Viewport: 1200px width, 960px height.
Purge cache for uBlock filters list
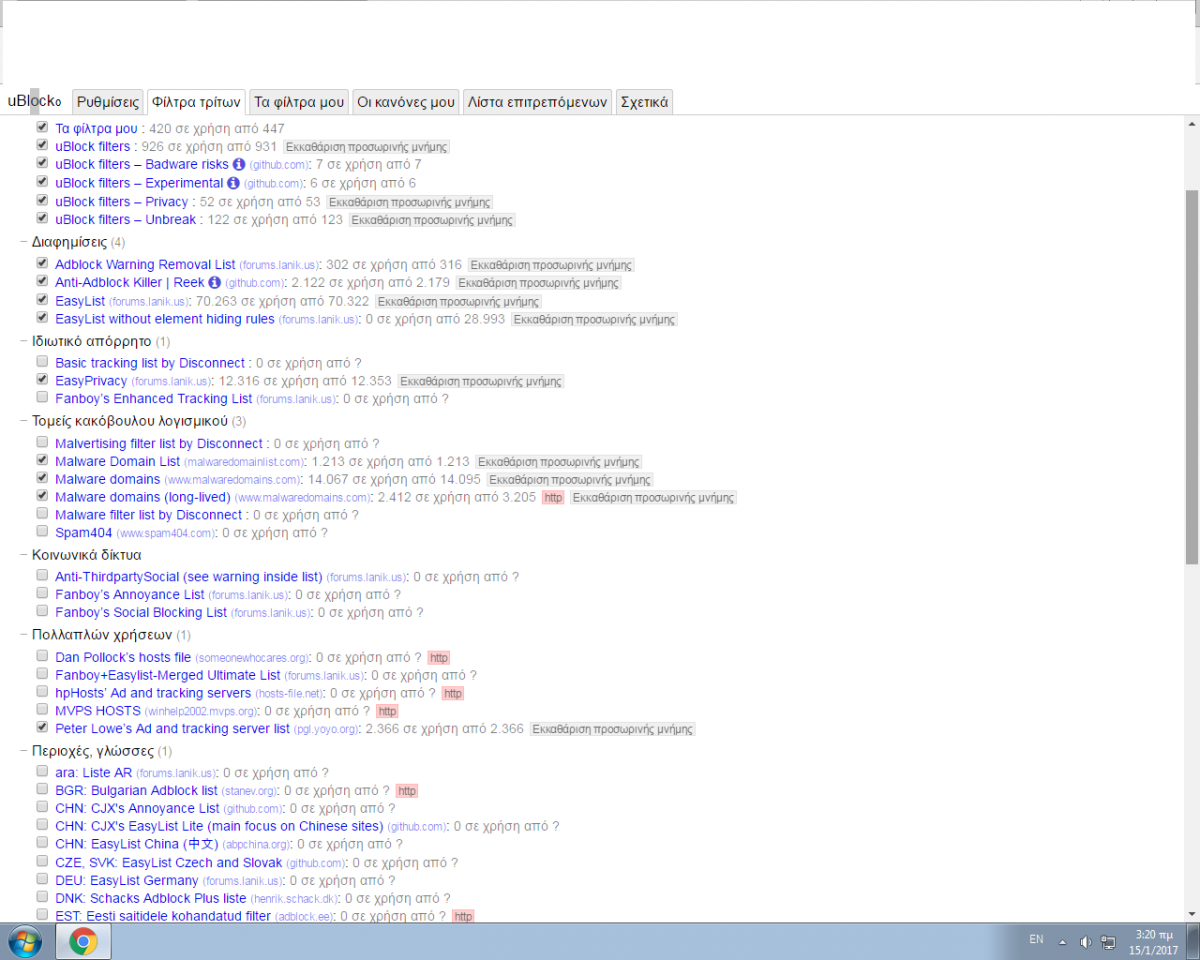coord(366,147)
